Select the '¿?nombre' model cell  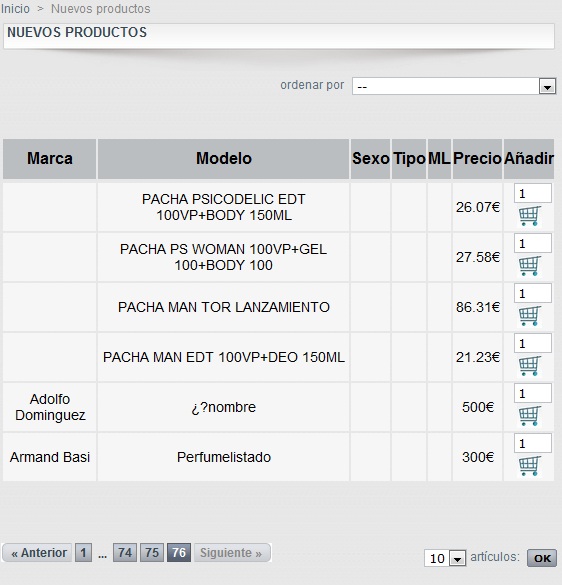[224, 407]
